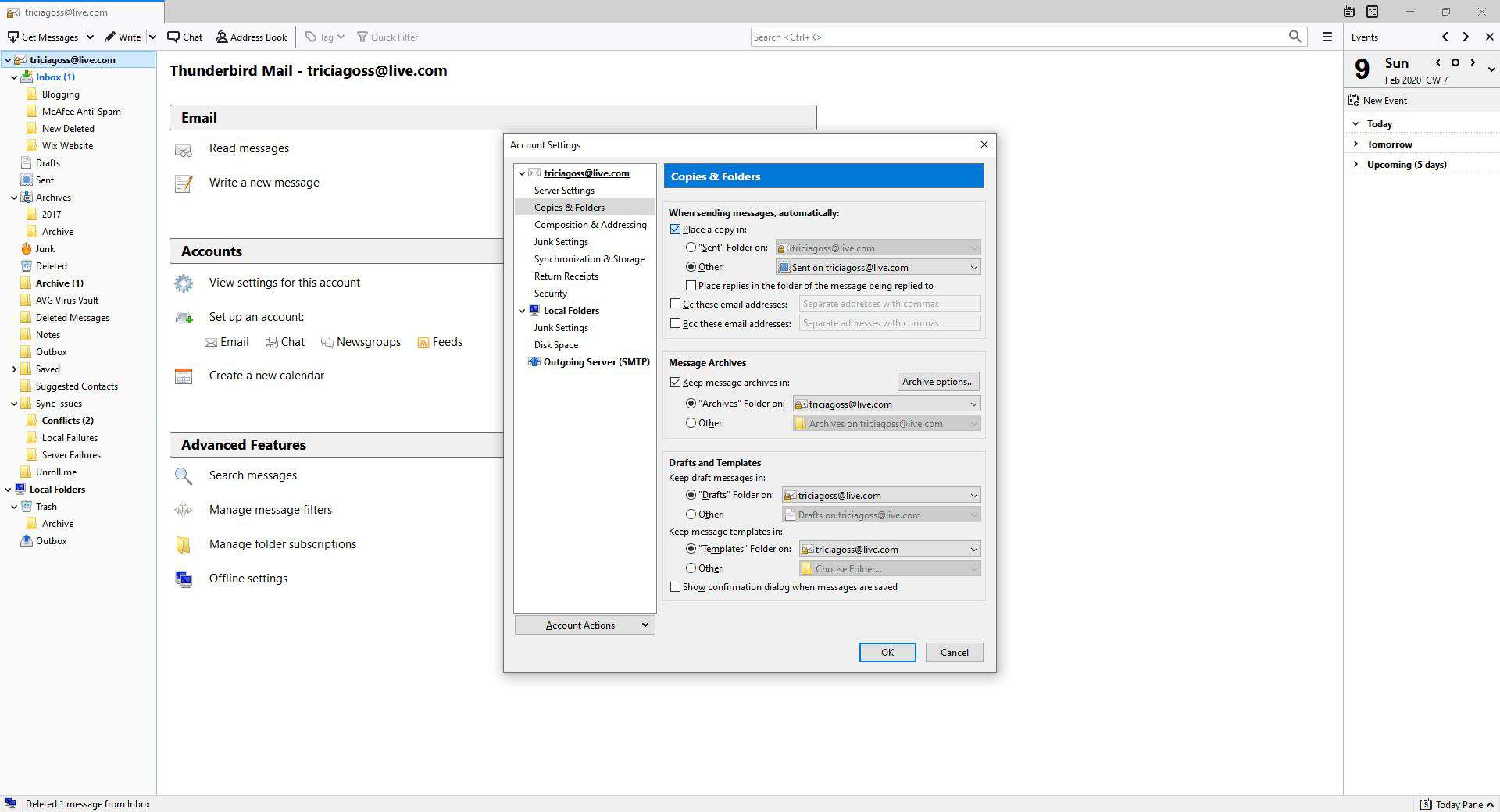Screen dimensions: 1500x812
Task: Expand the Saved folder
Action: (x=14, y=369)
